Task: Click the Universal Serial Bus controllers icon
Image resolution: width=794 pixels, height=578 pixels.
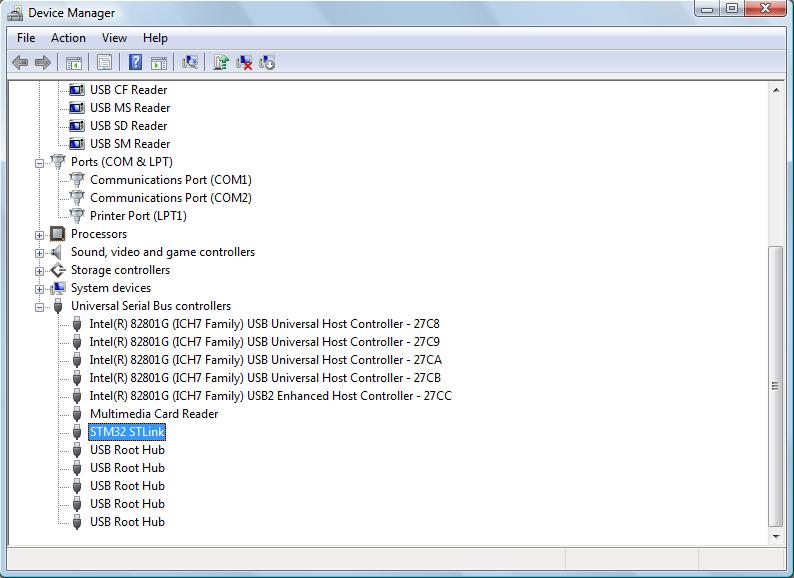Action: [x=58, y=306]
